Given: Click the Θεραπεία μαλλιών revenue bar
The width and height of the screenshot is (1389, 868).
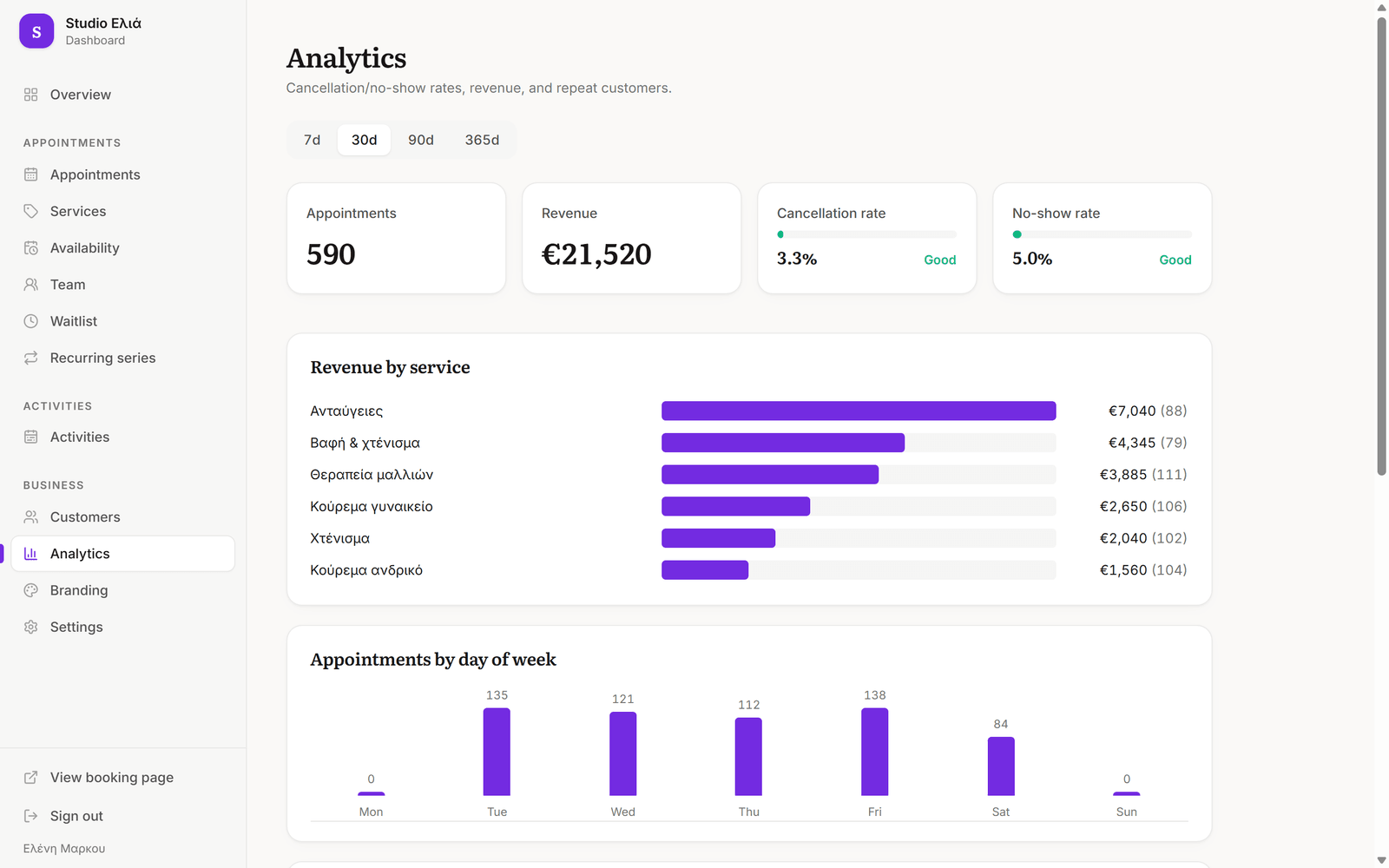Looking at the screenshot, I should (770, 475).
